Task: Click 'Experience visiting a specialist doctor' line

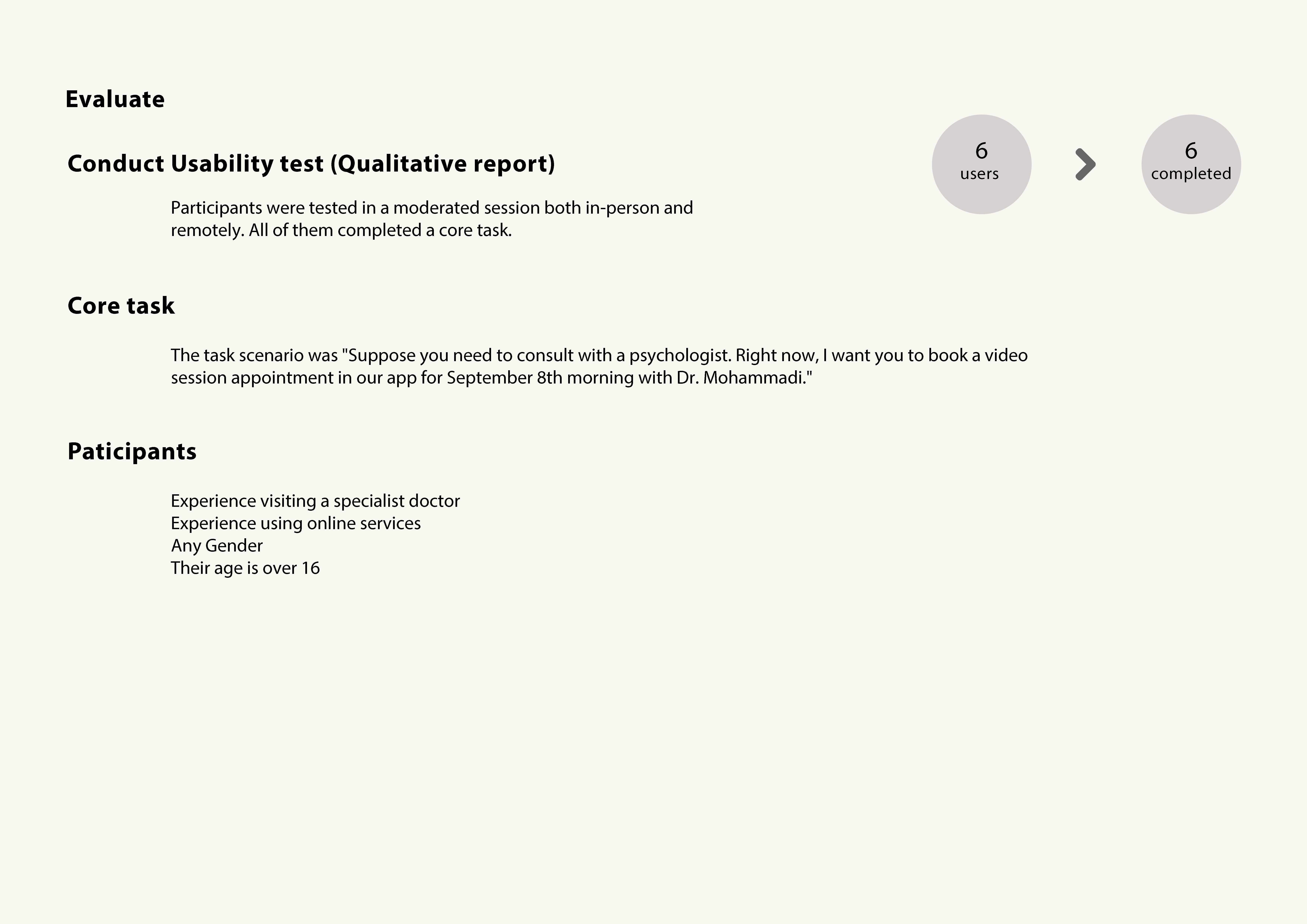Action: pos(315,501)
